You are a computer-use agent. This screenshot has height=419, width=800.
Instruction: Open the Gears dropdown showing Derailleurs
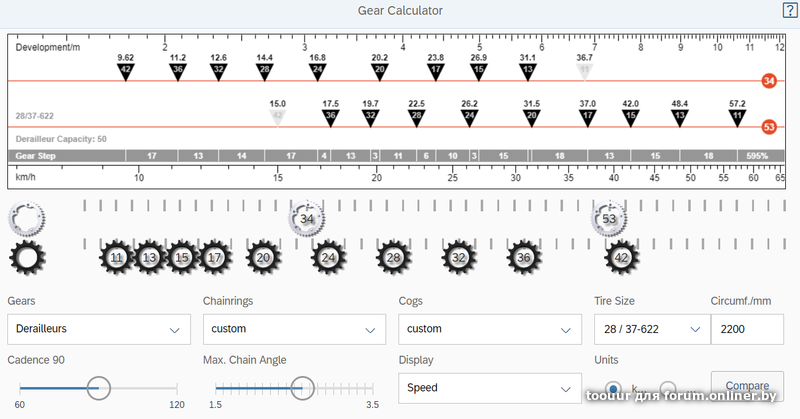tap(98, 328)
